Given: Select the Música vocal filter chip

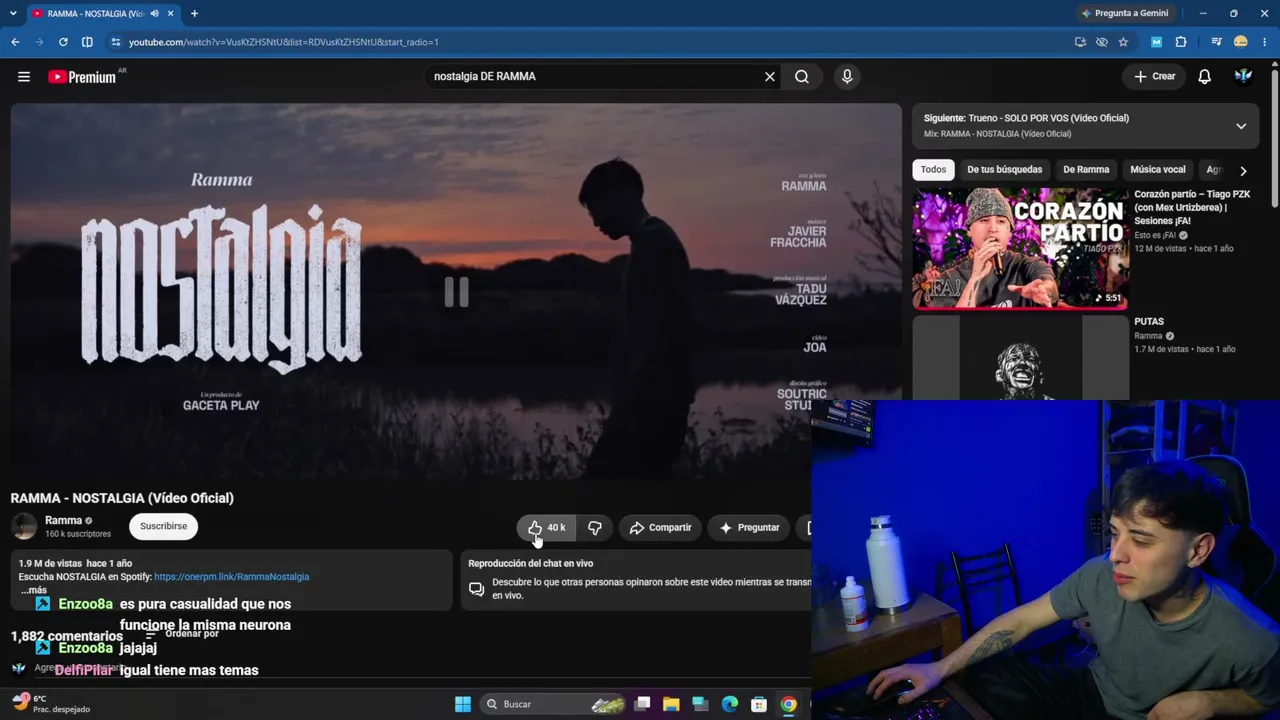Looking at the screenshot, I should pyautogui.click(x=1158, y=169).
